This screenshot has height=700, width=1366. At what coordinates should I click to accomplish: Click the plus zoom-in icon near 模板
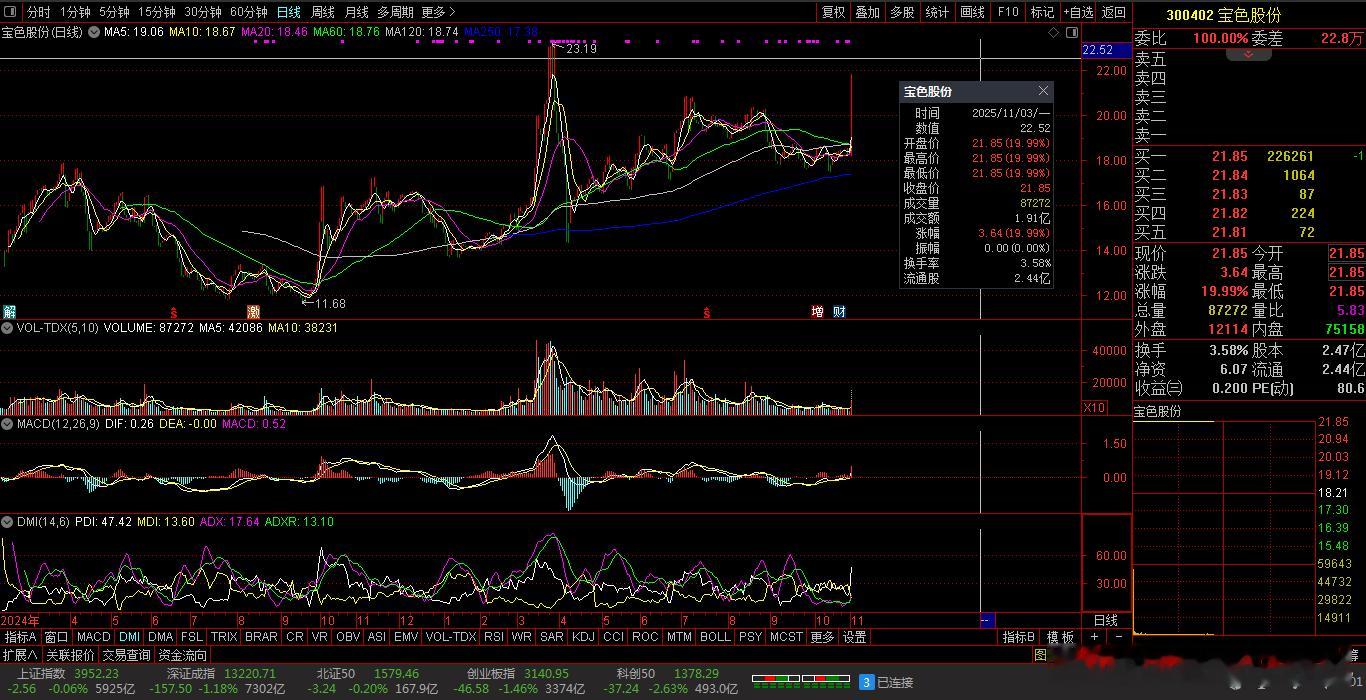click(x=1094, y=637)
